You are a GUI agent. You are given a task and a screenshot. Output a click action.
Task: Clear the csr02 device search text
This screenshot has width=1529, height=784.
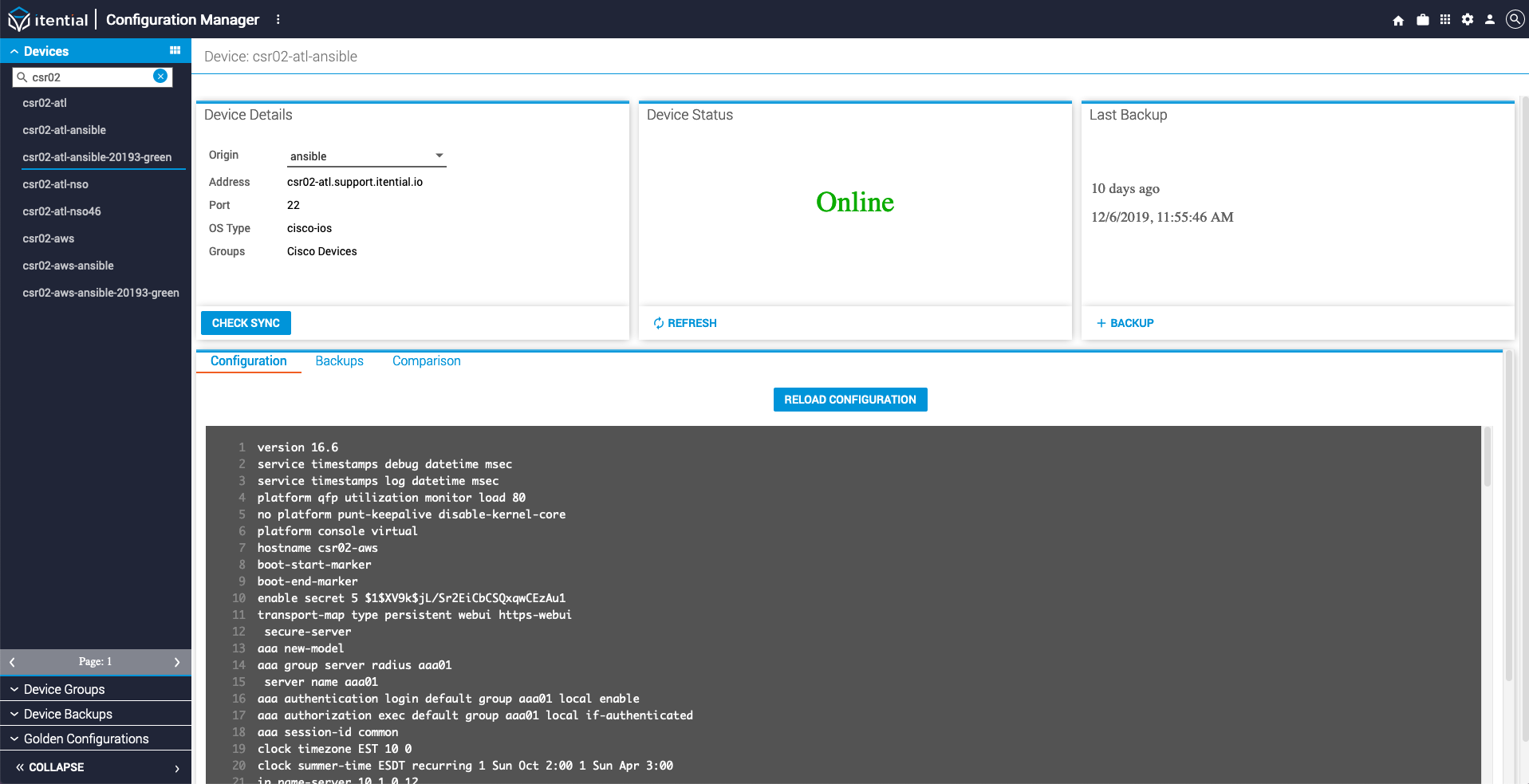[x=160, y=77]
